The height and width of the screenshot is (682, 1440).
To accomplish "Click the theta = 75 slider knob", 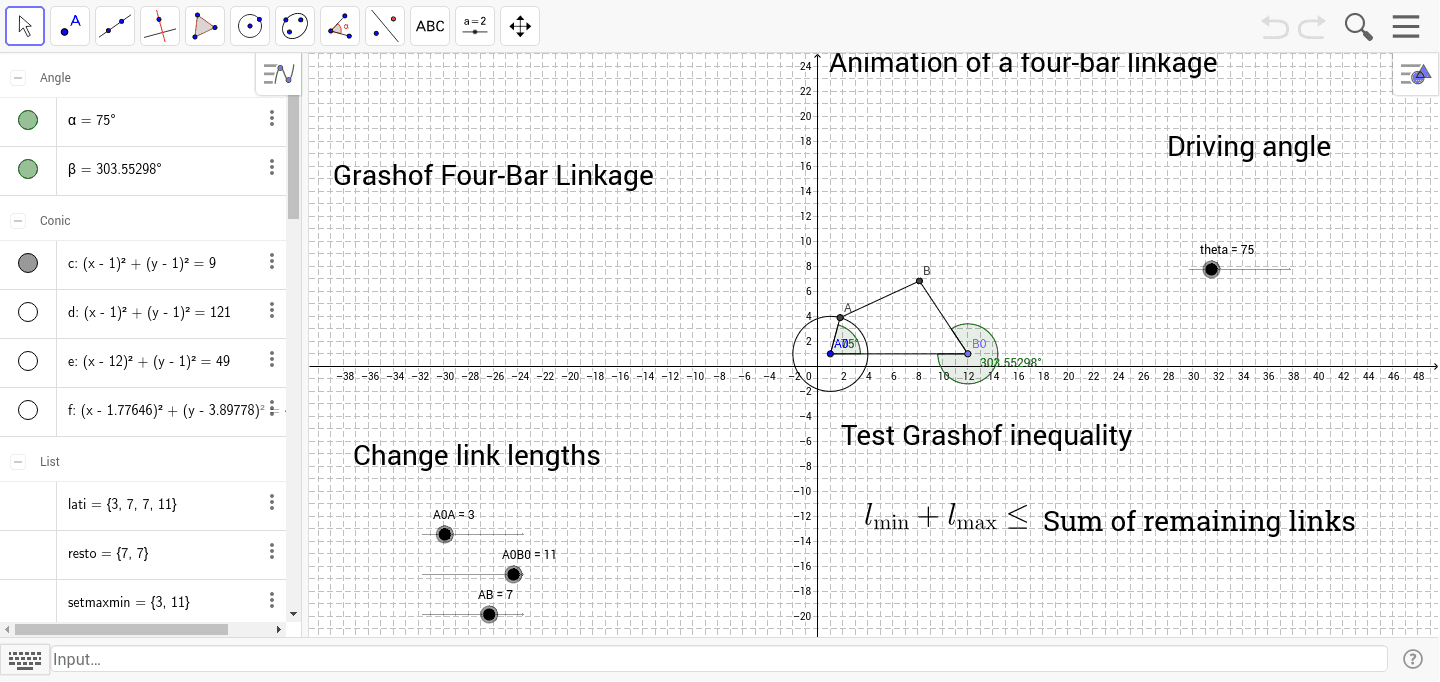I will point(1211,269).
